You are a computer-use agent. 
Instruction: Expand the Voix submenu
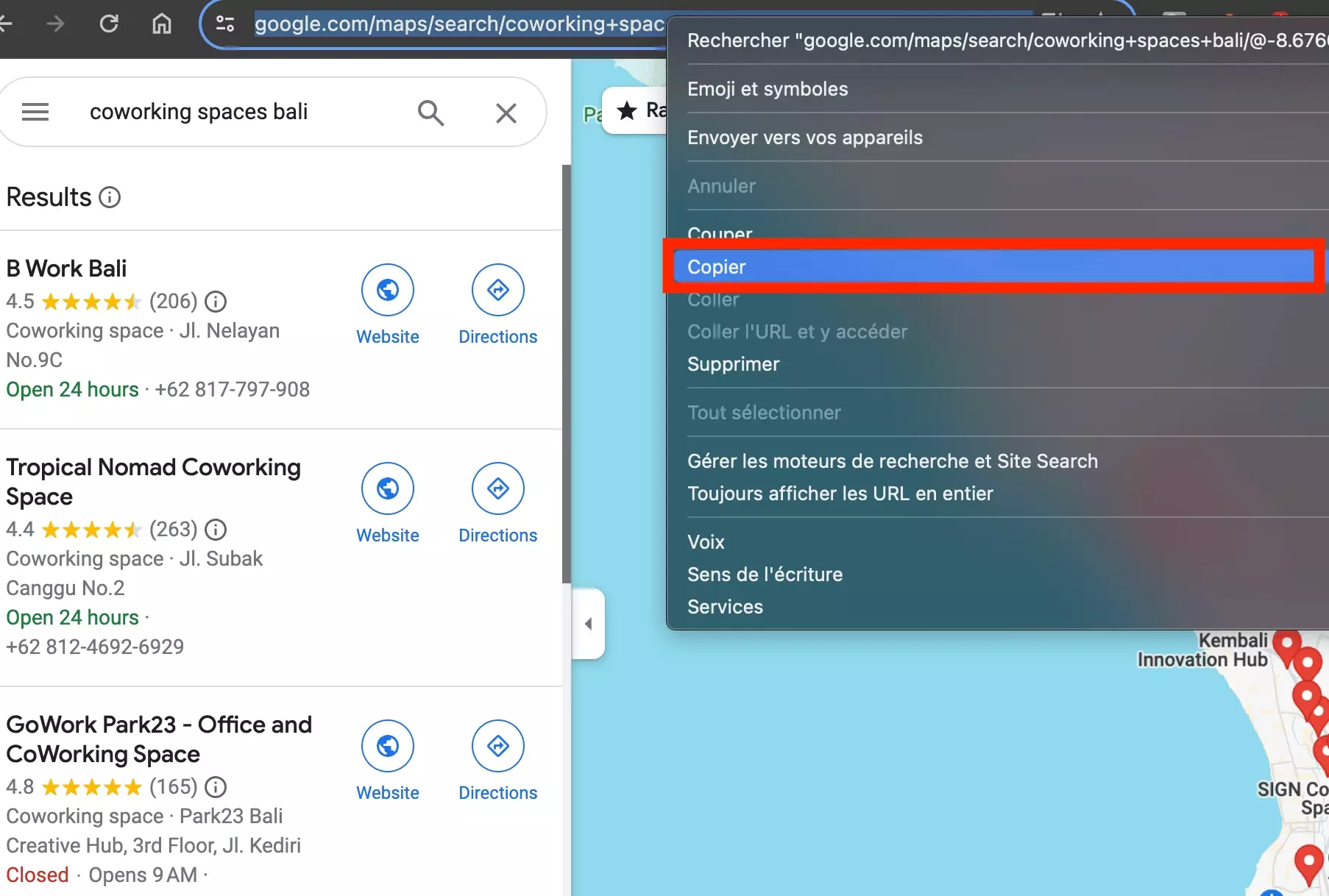(706, 542)
